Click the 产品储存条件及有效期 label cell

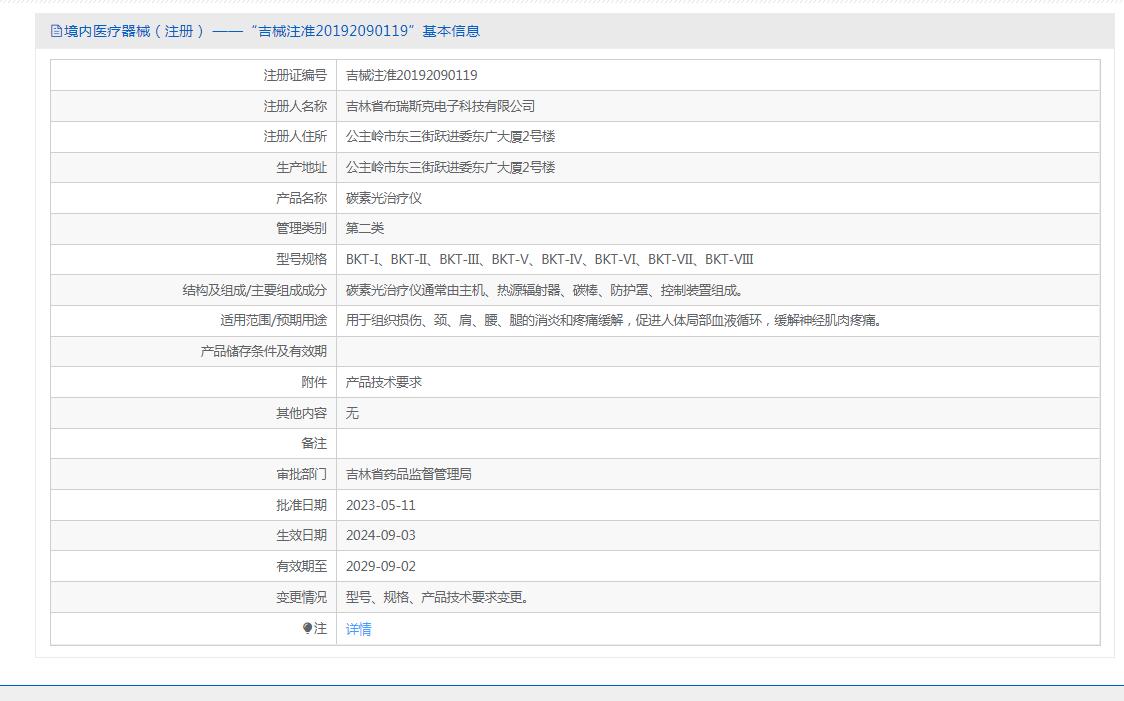194,351
